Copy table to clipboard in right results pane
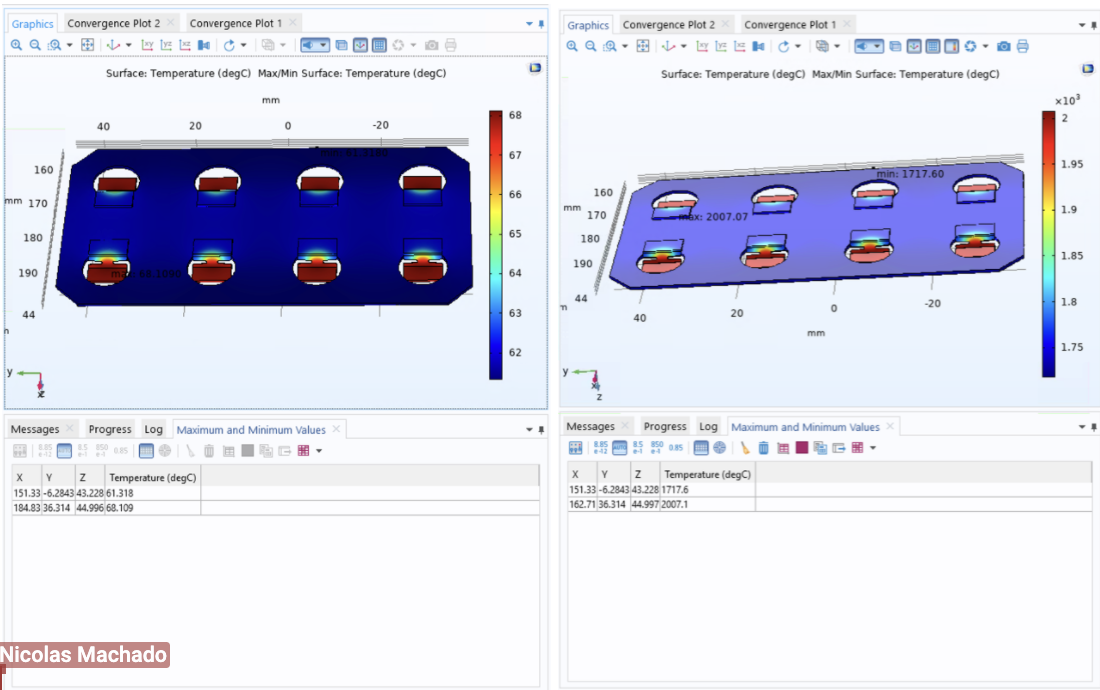This screenshot has width=1100, height=690. click(x=820, y=447)
